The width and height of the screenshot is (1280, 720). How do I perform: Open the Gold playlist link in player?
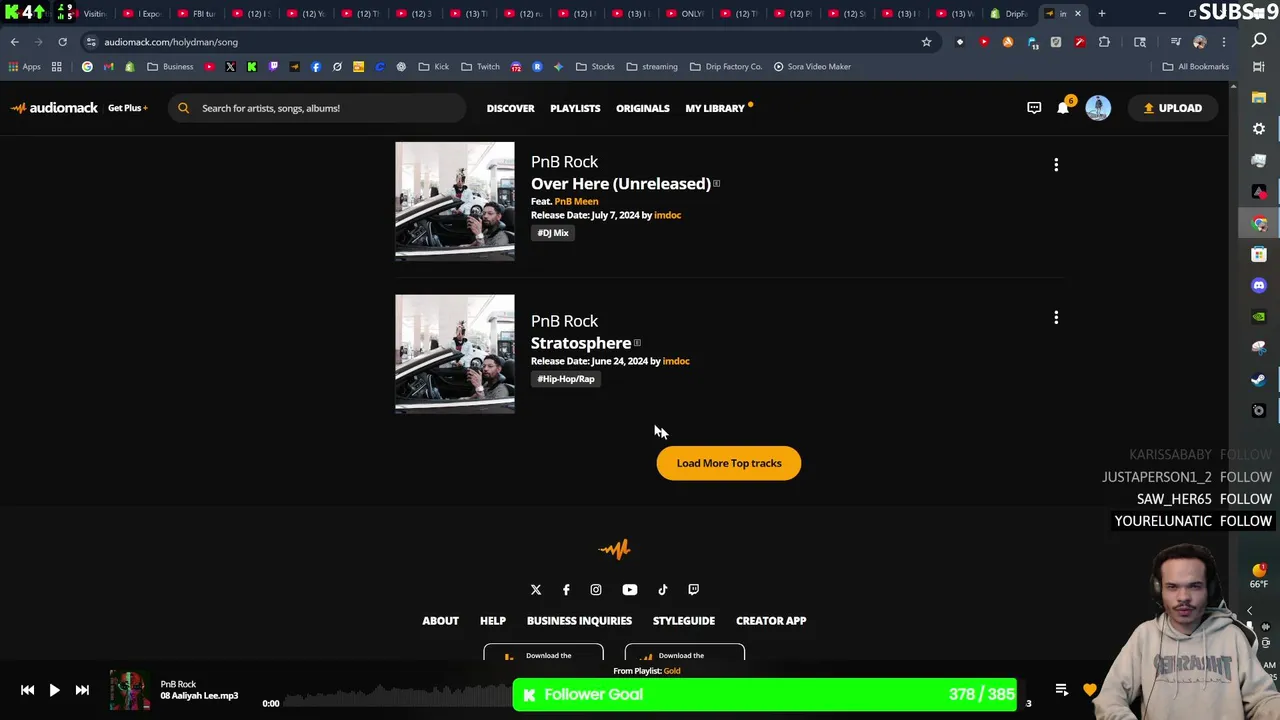[672, 671]
